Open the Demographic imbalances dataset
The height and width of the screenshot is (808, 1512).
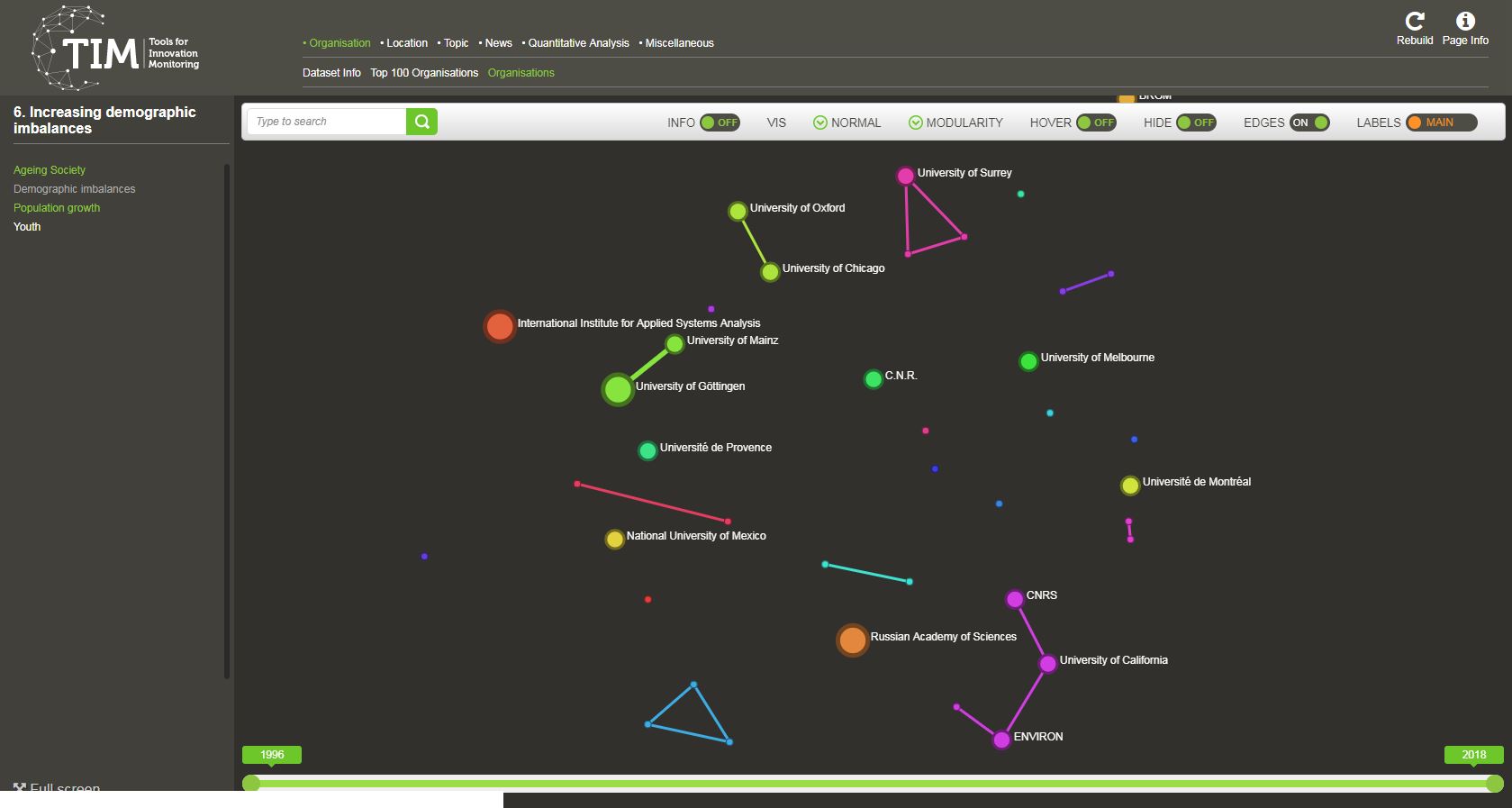click(74, 189)
